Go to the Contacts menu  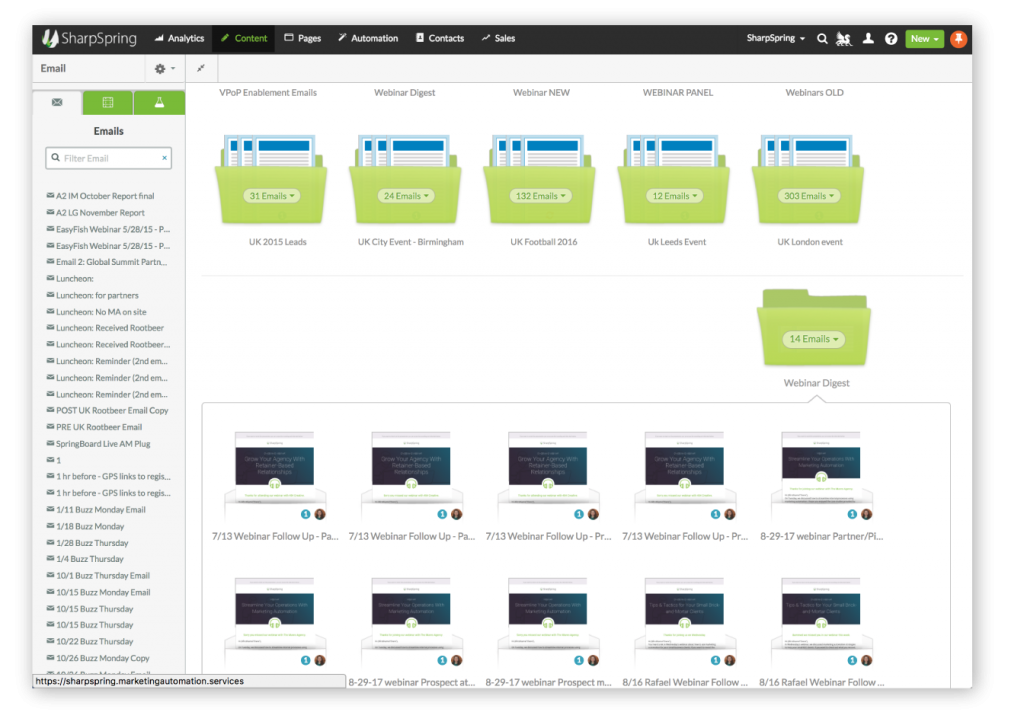tap(439, 39)
